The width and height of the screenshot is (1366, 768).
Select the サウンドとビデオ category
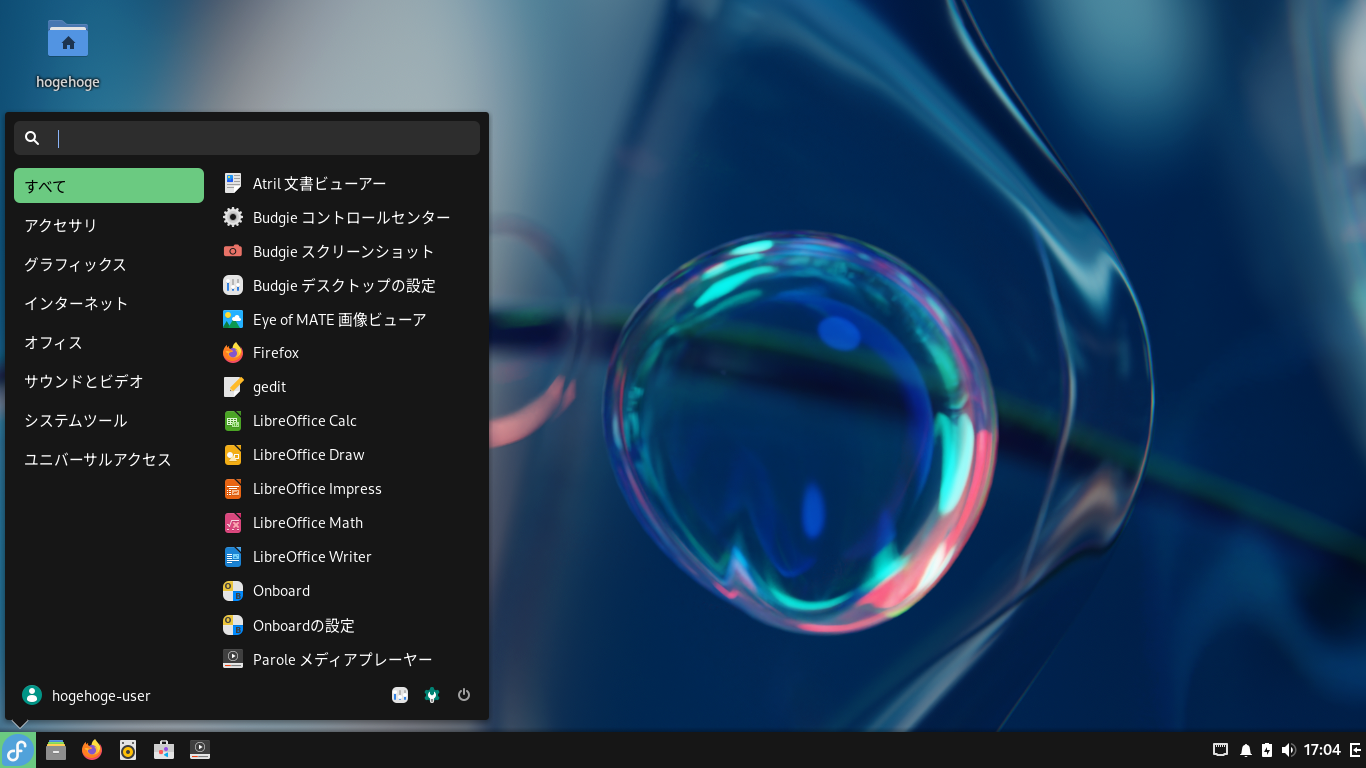[109, 381]
